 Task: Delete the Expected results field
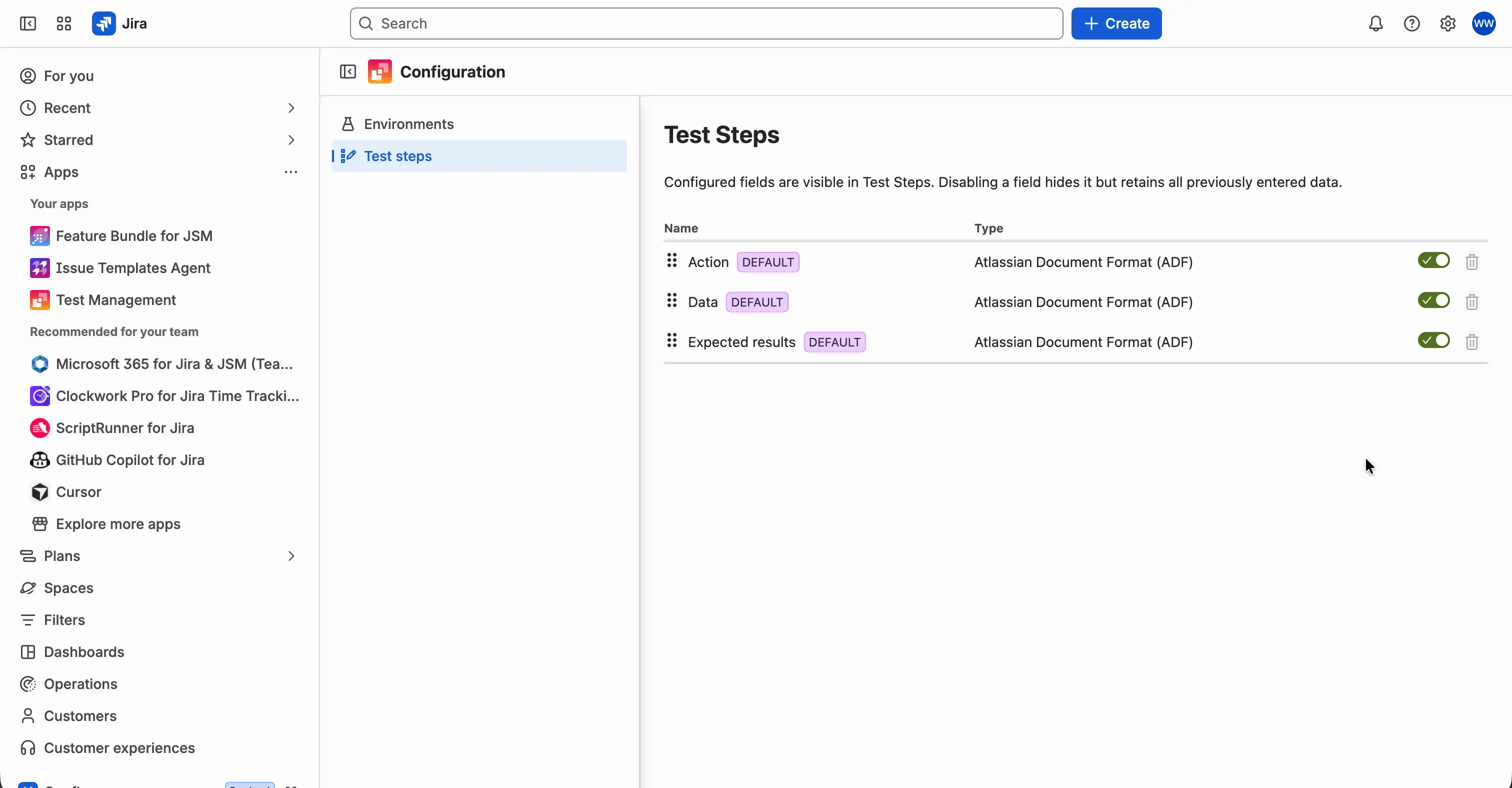1471,341
